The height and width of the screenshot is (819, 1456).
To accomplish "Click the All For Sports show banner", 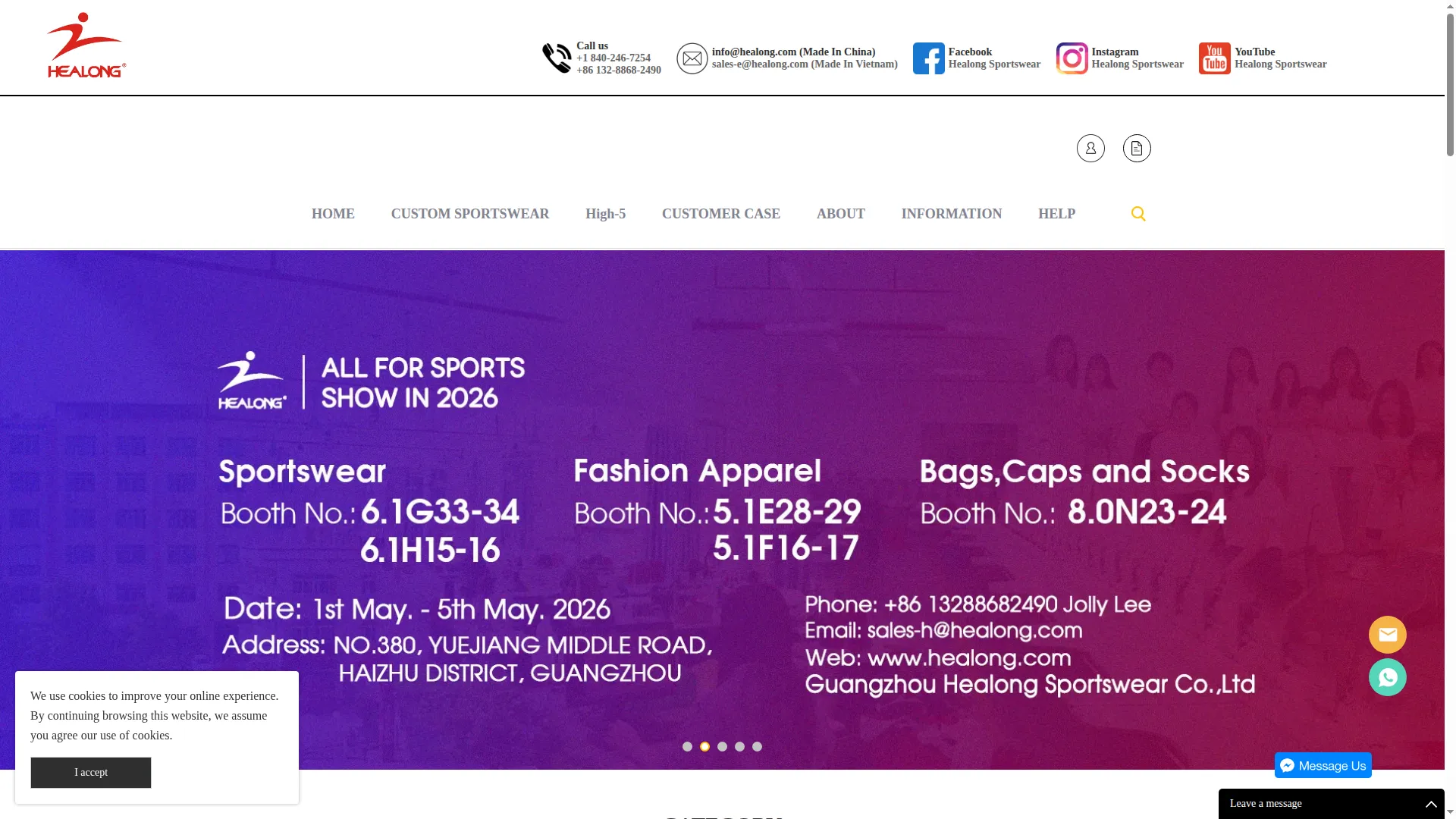I will pyautogui.click(x=722, y=510).
